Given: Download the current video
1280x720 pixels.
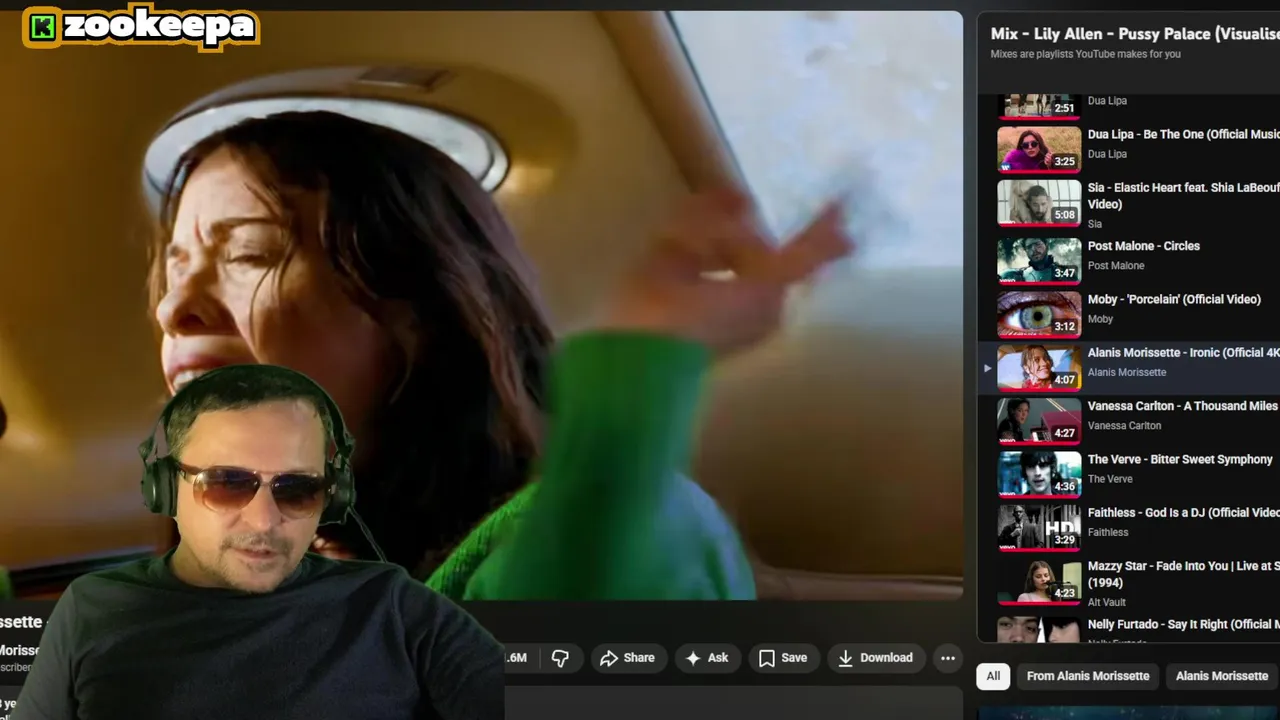Looking at the screenshot, I should click(875, 658).
